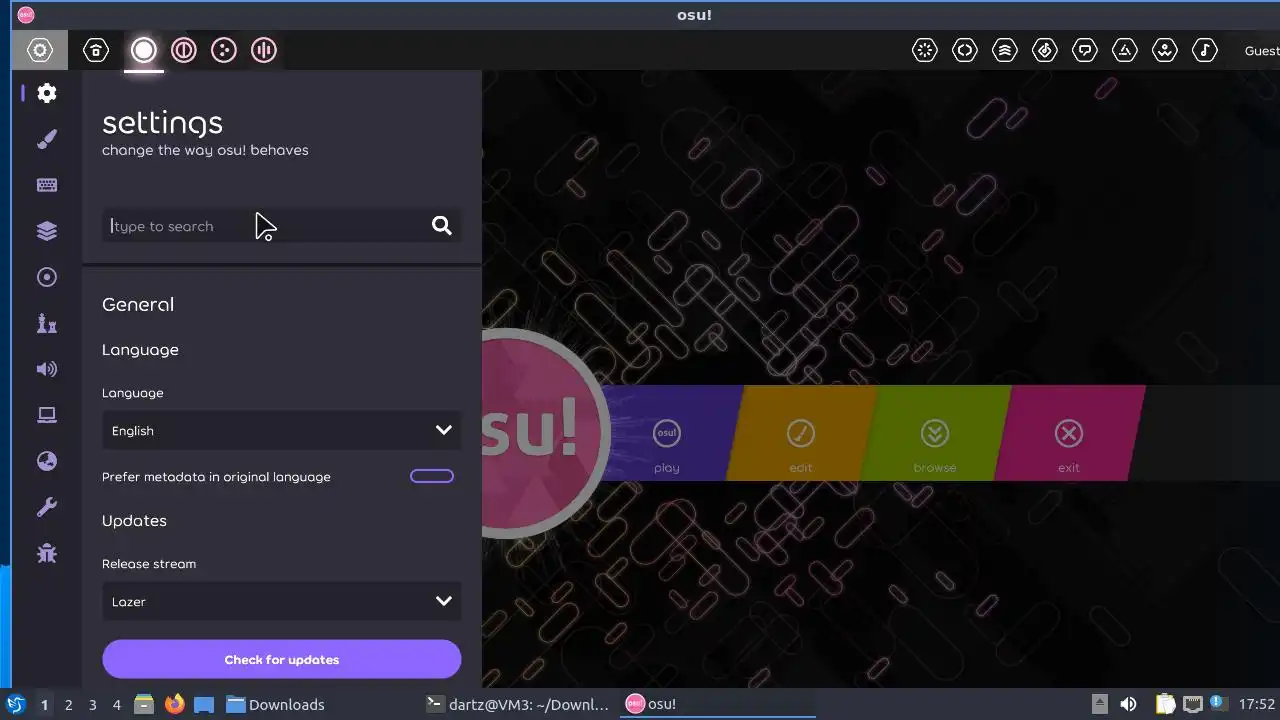Open the Release stream dropdown showing Lazer
This screenshot has height=720, width=1280.
point(282,601)
